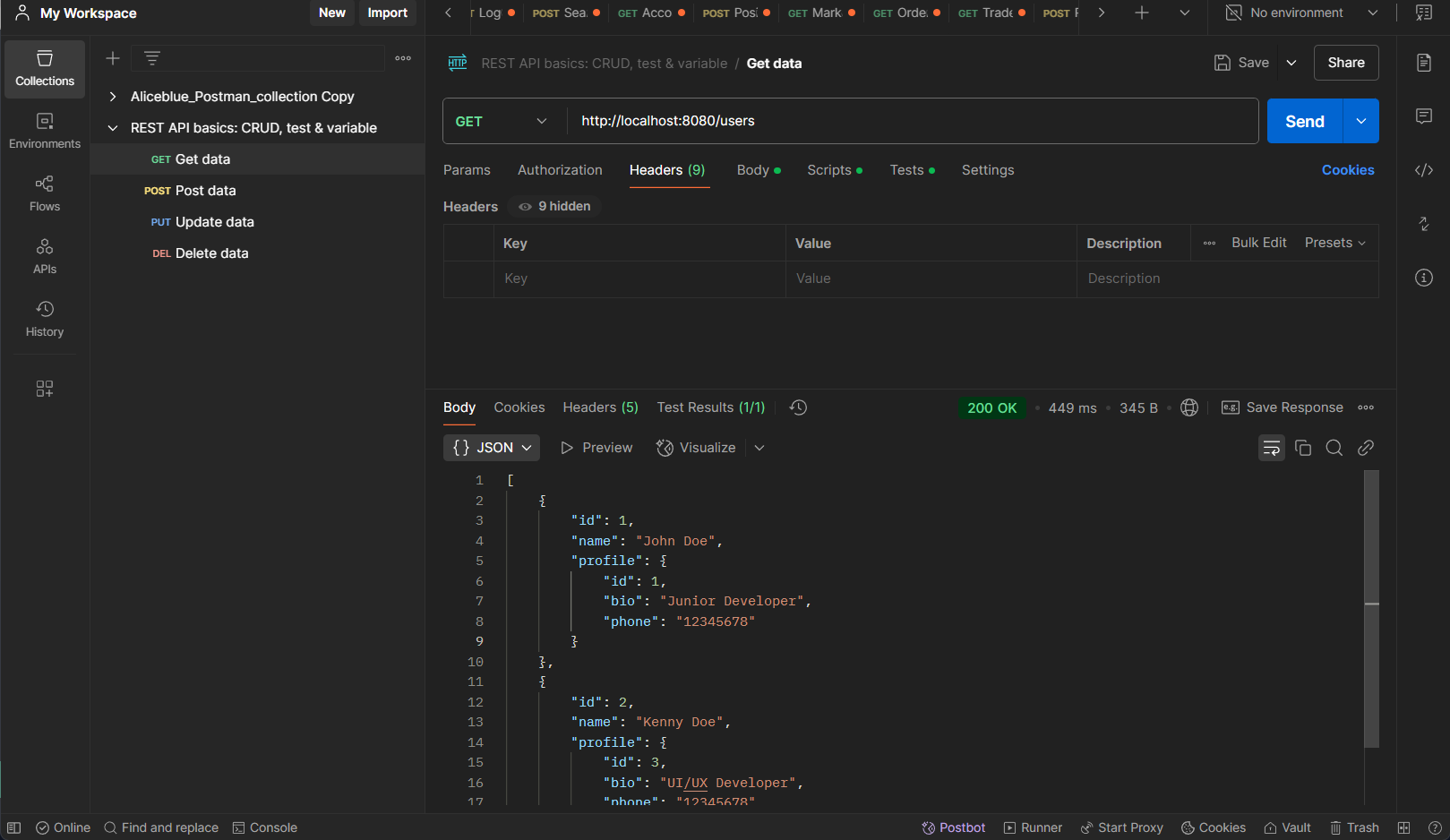Image resolution: width=1450 pixels, height=840 pixels.
Task: Switch to the Scripts tab
Action: tap(835, 170)
